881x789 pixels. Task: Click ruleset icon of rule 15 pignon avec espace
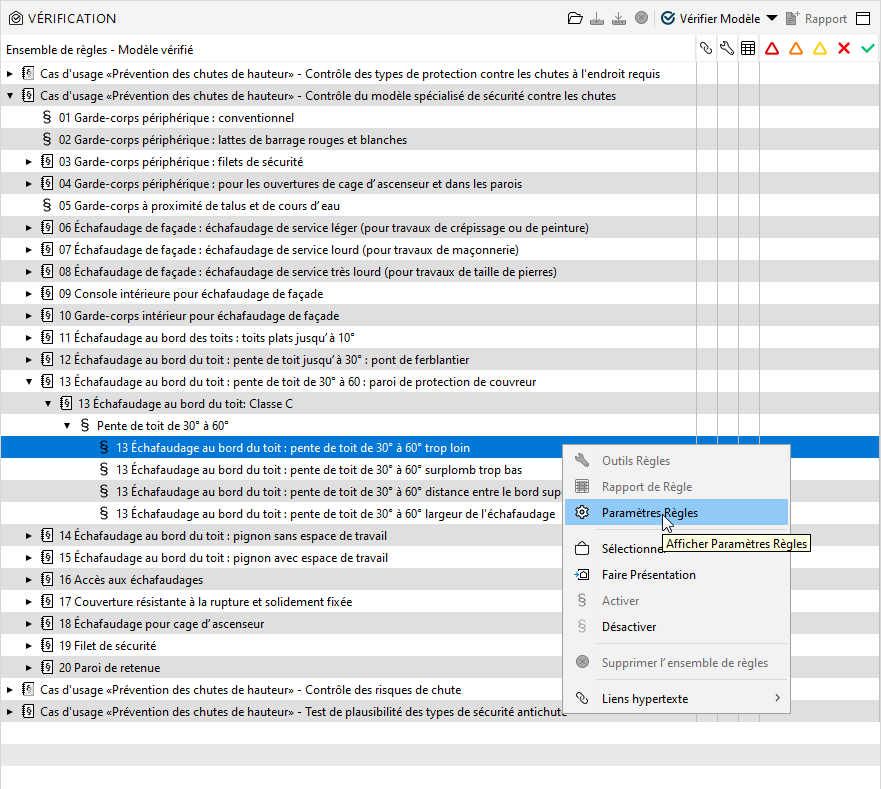point(47,557)
